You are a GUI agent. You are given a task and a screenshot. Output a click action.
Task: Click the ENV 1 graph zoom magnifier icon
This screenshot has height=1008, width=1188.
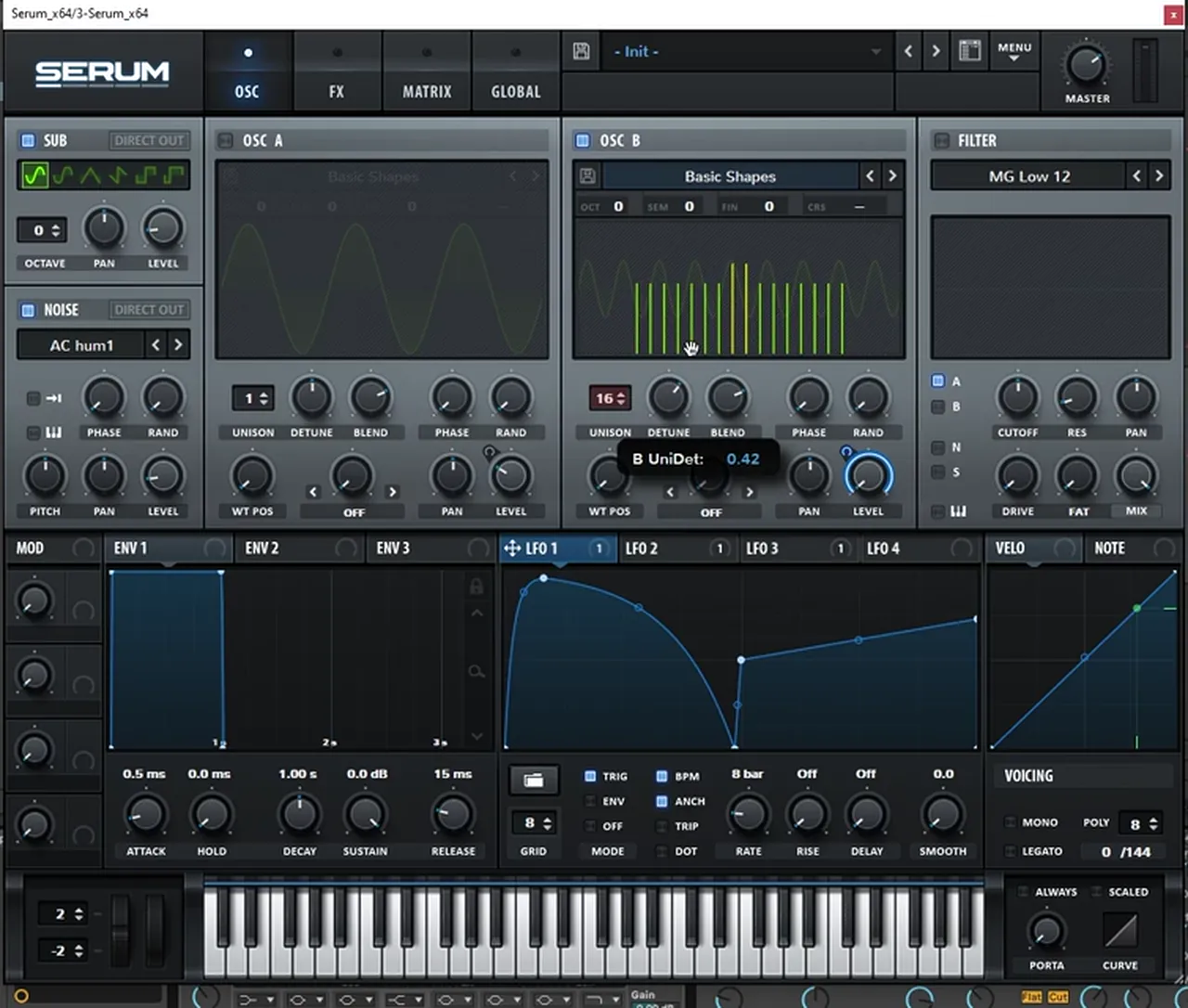[476, 671]
